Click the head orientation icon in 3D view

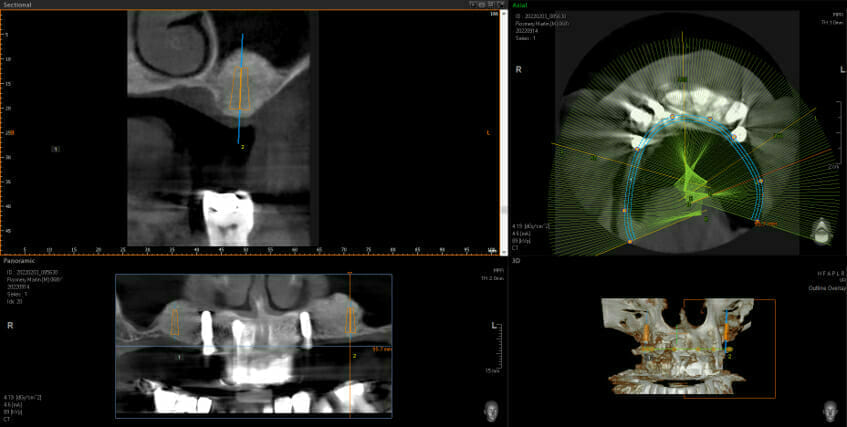[x=828, y=410]
